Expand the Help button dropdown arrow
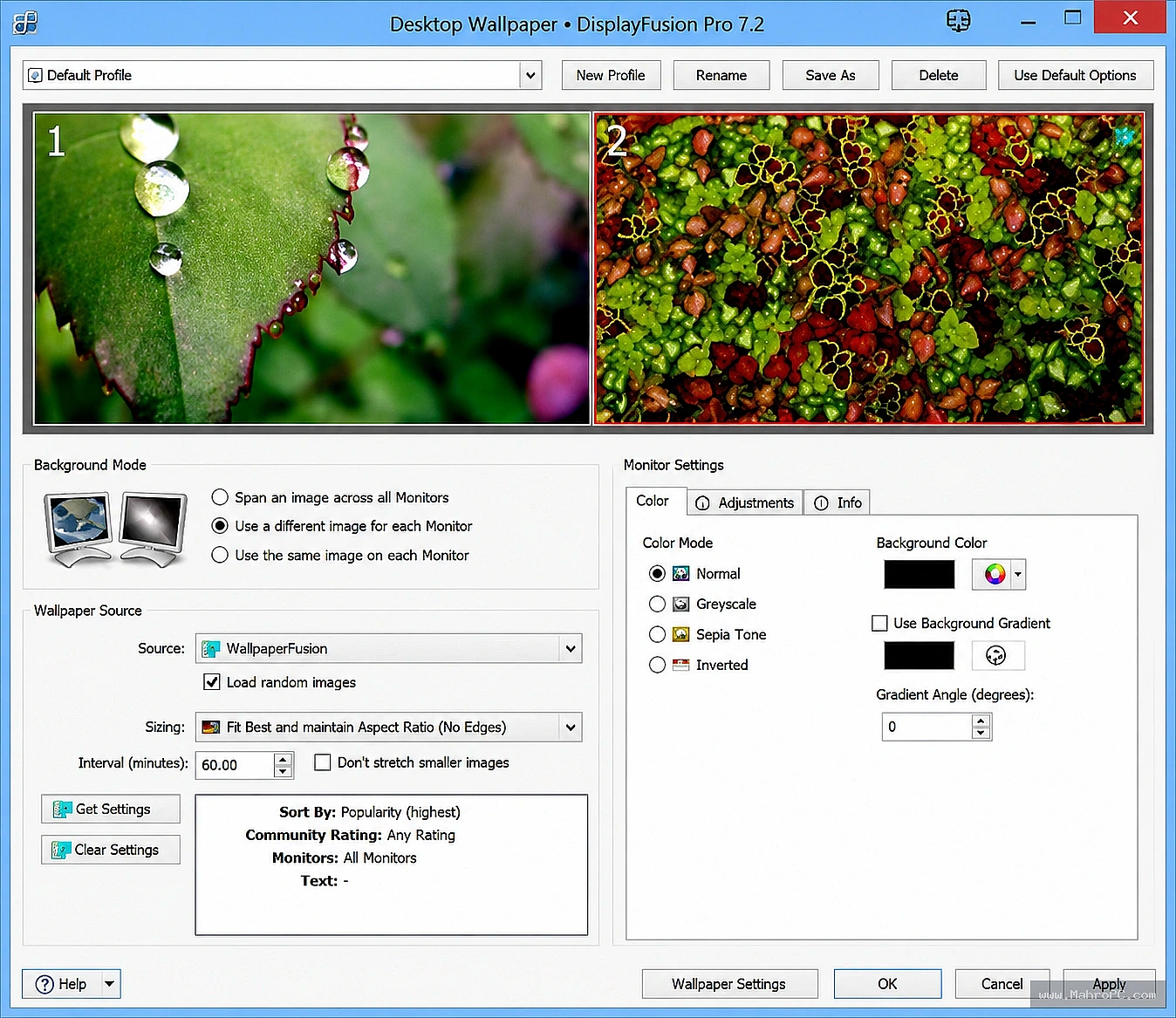This screenshot has height=1018, width=1176. (x=110, y=984)
